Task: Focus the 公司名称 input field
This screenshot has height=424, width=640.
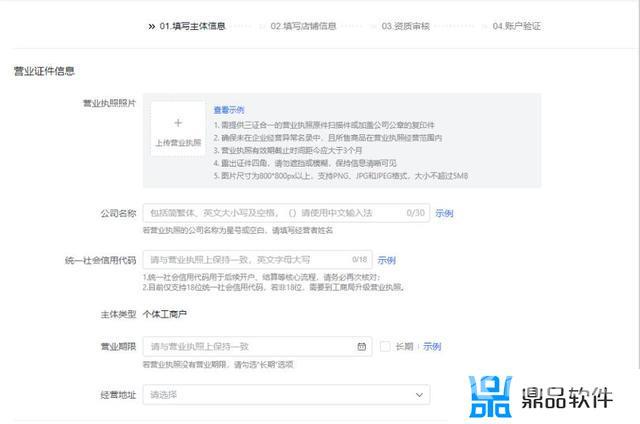Action: click(x=286, y=213)
